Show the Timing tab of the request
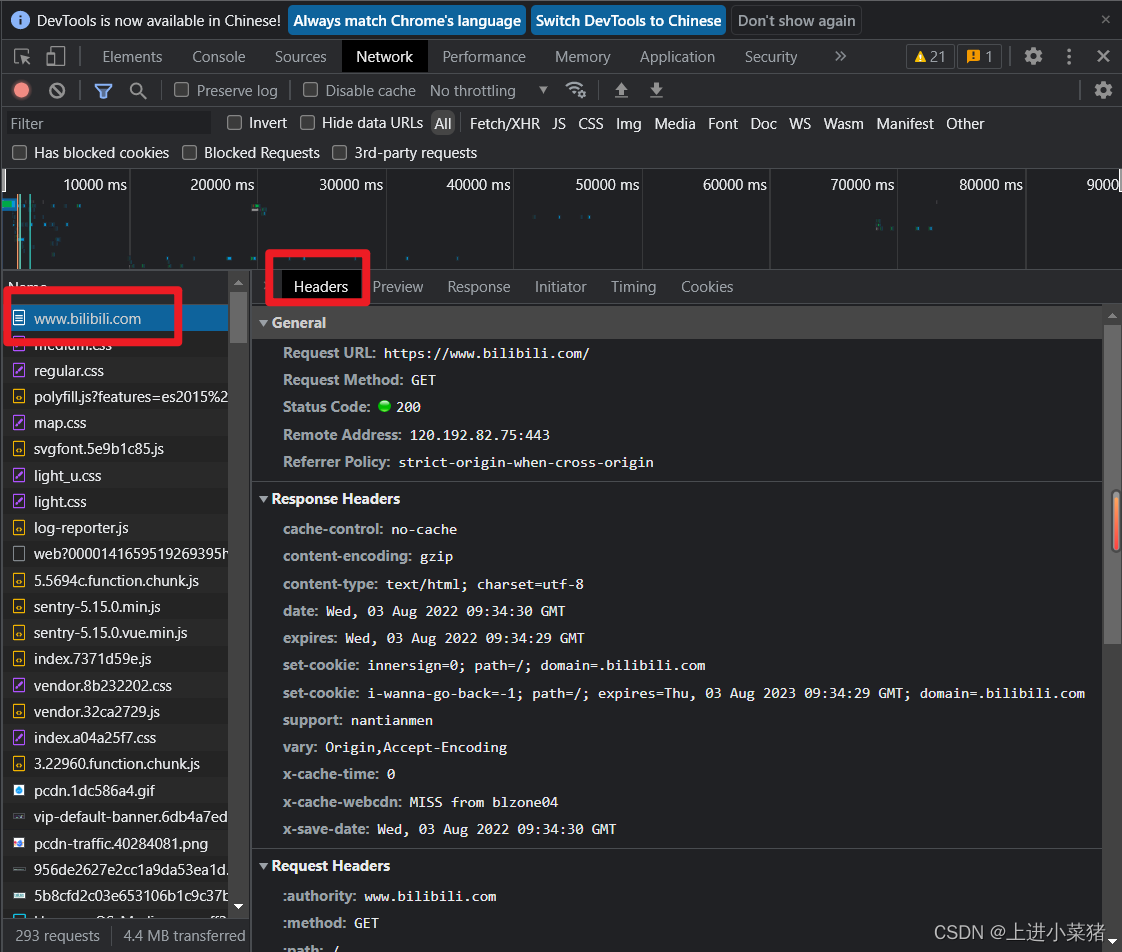Screen dimensions: 1122x952 point(633,287)
